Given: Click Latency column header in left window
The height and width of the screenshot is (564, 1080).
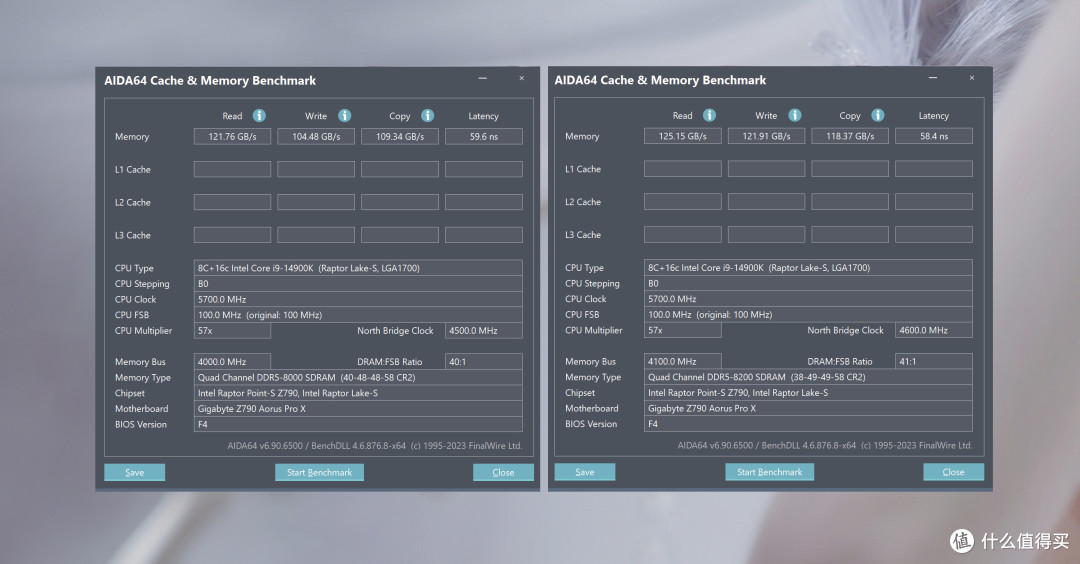Looking at the screenshot, I should tap(484, 116).
